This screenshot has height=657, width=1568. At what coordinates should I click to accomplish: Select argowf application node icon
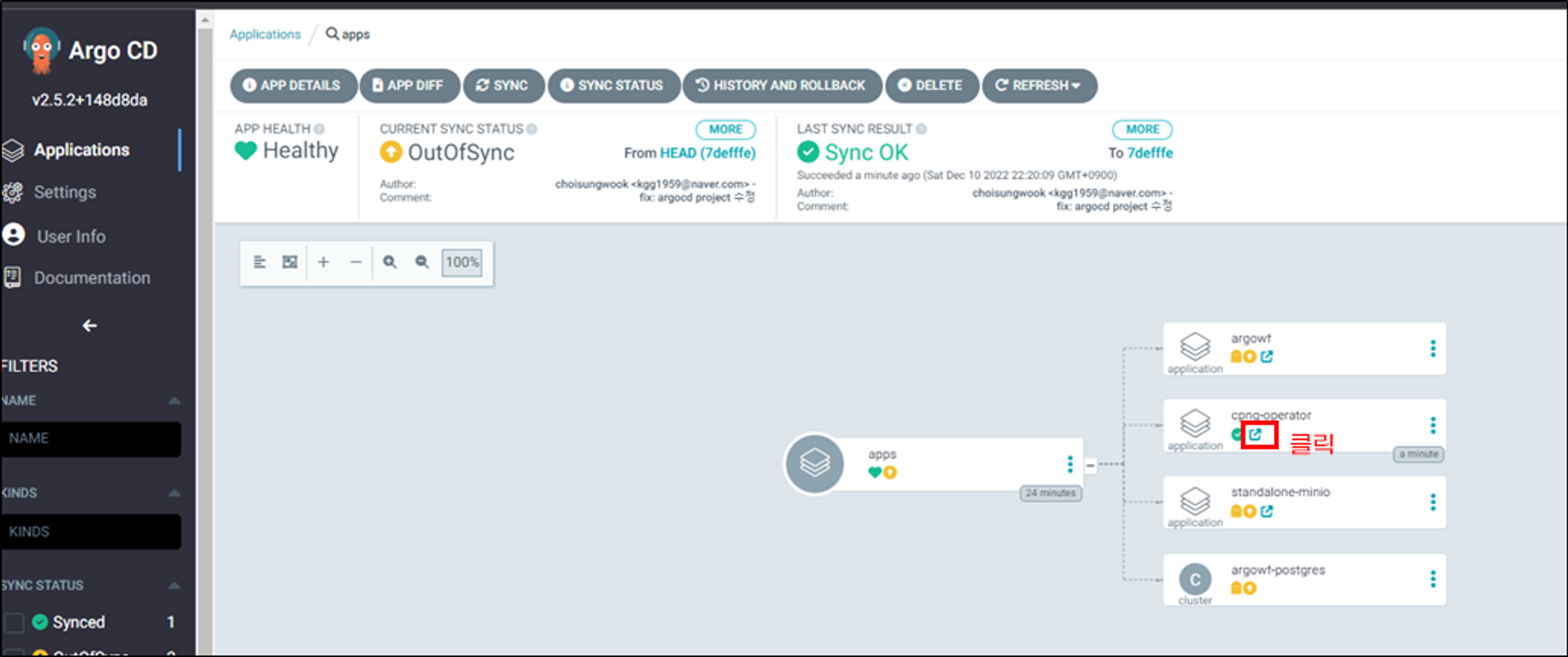click(1196, 346)
